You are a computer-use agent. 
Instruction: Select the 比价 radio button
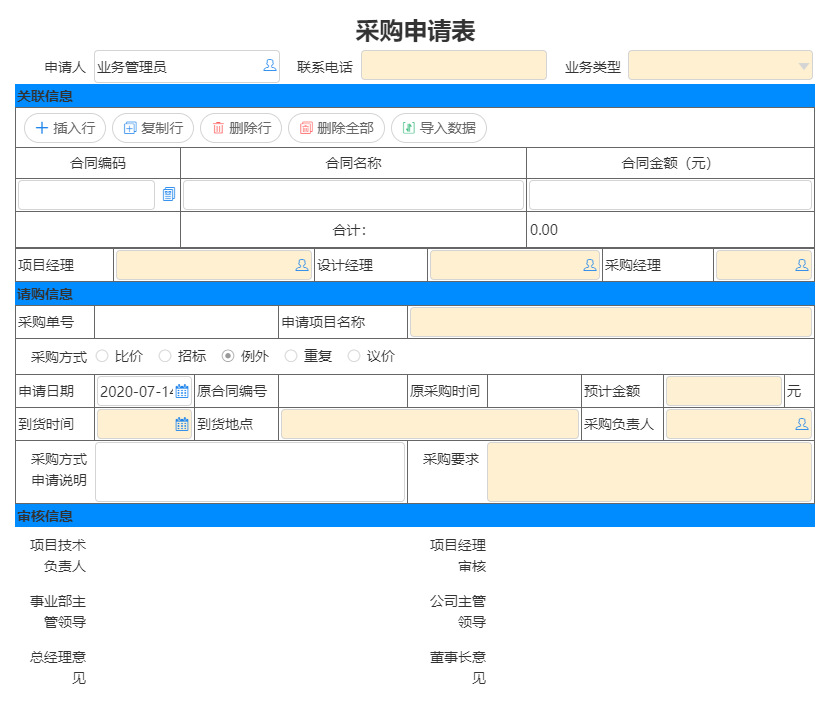tap(102, 356)
